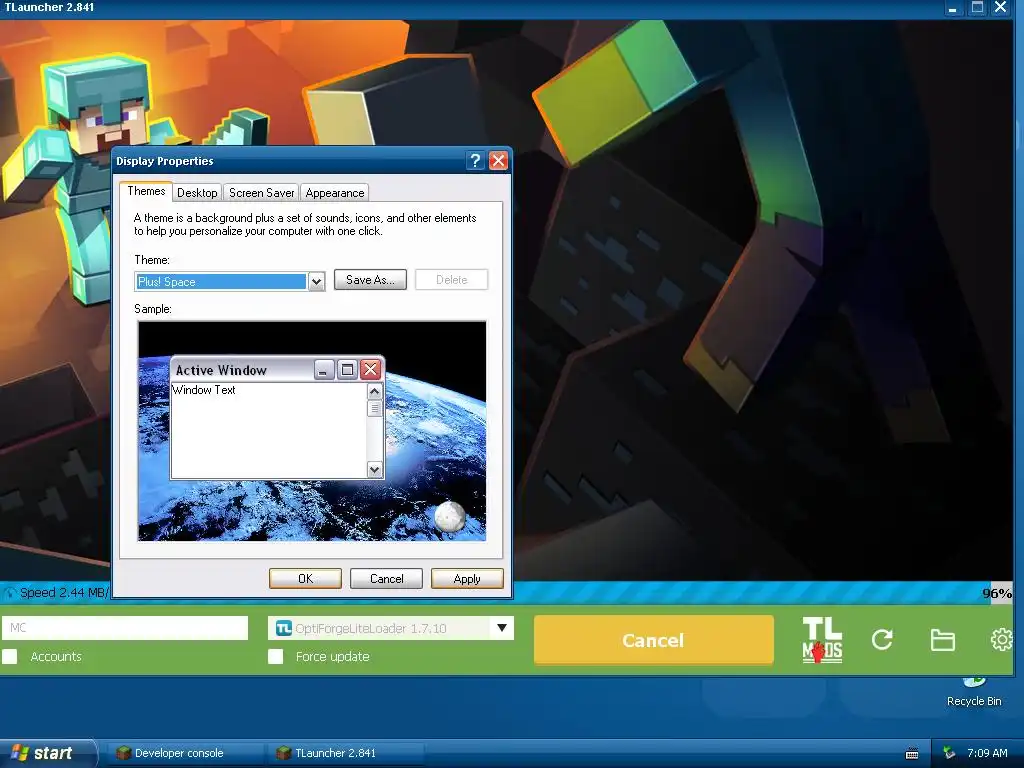Close the Display Properties dialog

(x=498, y=161)
